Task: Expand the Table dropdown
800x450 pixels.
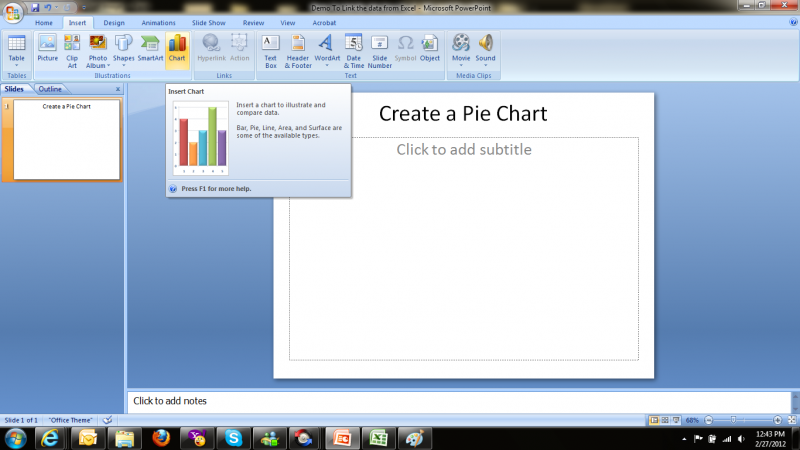Action: pyautogui.click(x=17, y=66)
